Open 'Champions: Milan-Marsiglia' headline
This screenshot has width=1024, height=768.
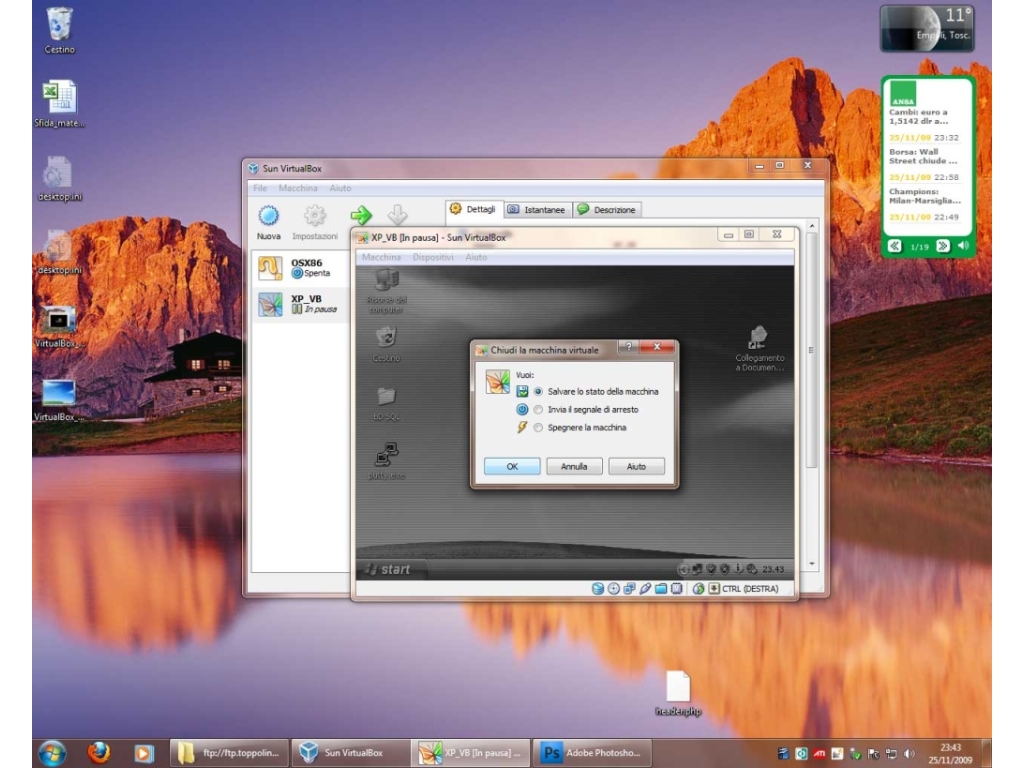click(924, 196)
